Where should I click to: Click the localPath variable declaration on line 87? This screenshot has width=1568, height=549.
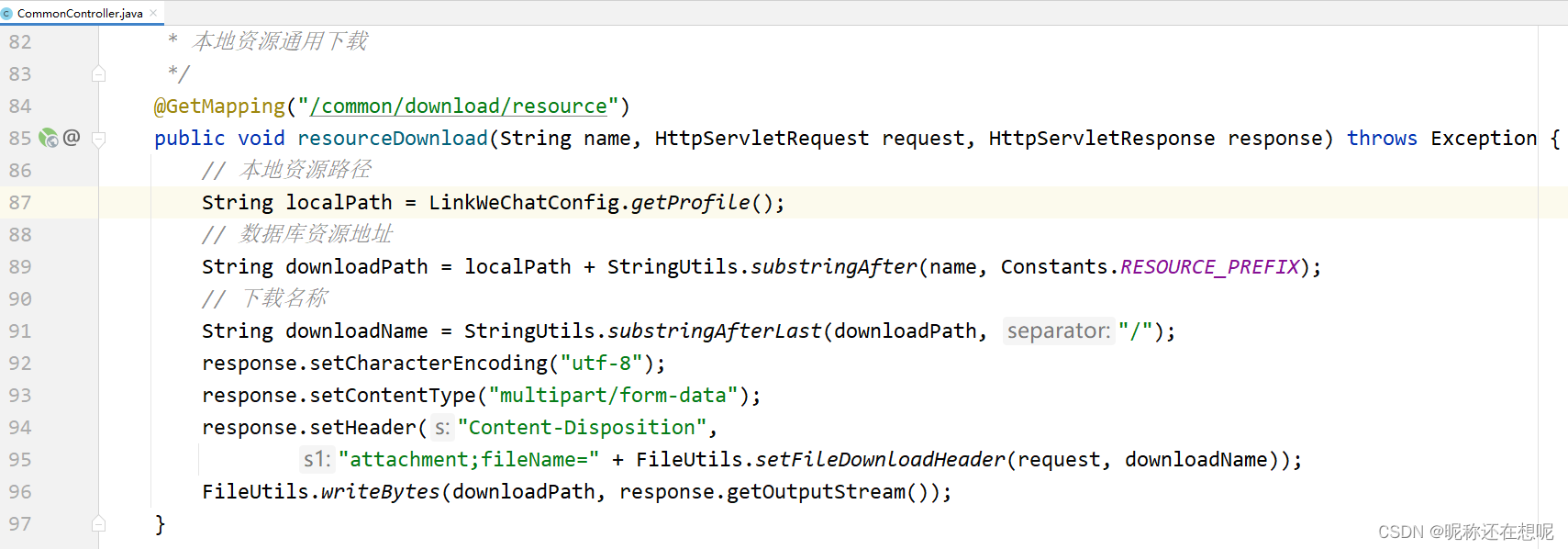(339, 203)
